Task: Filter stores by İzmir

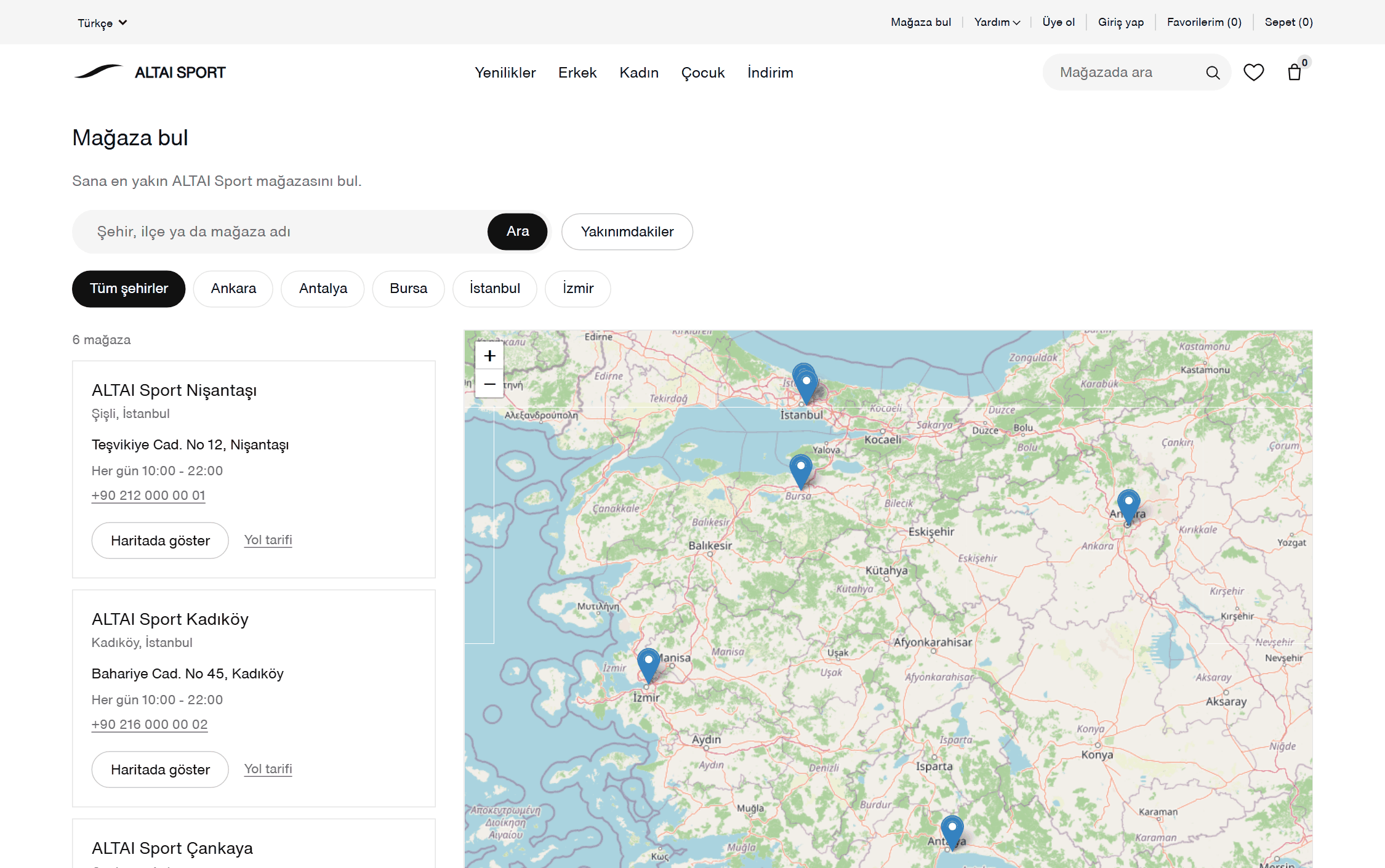Action: click(x=578, y=289)
